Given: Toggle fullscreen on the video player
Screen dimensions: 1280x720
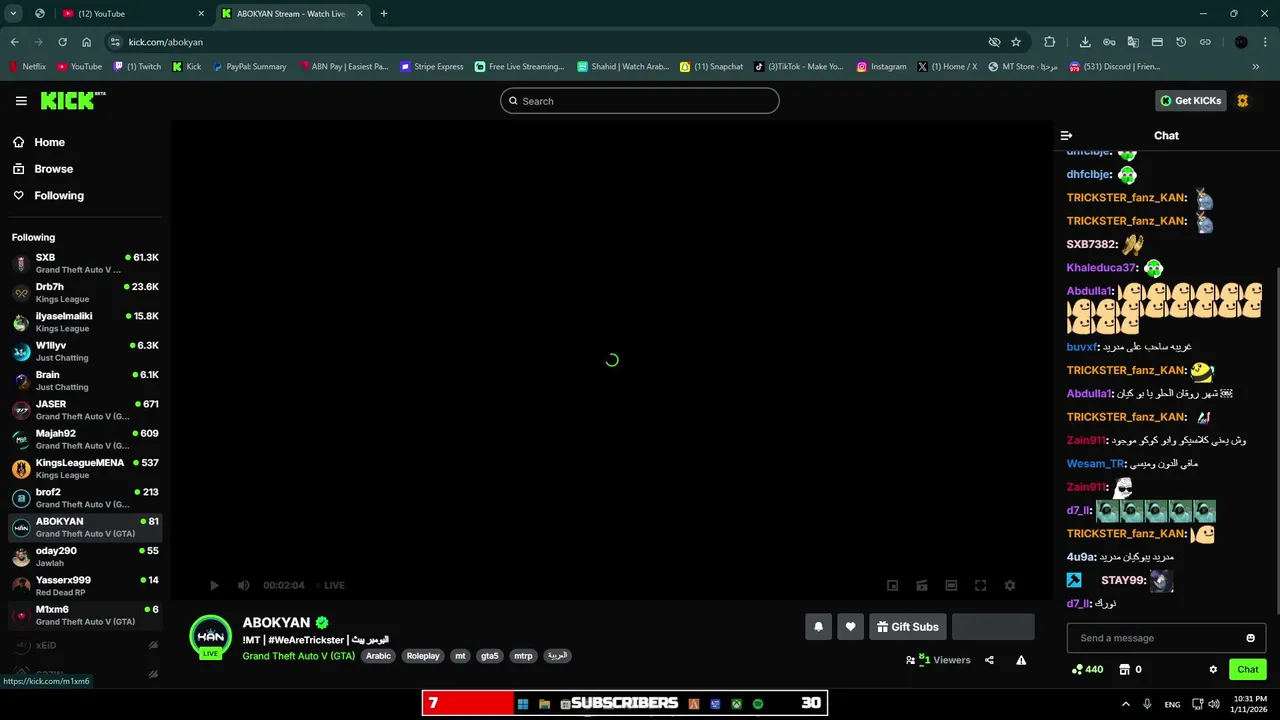Looking at the screenshot, I should (x=980, y=585).
